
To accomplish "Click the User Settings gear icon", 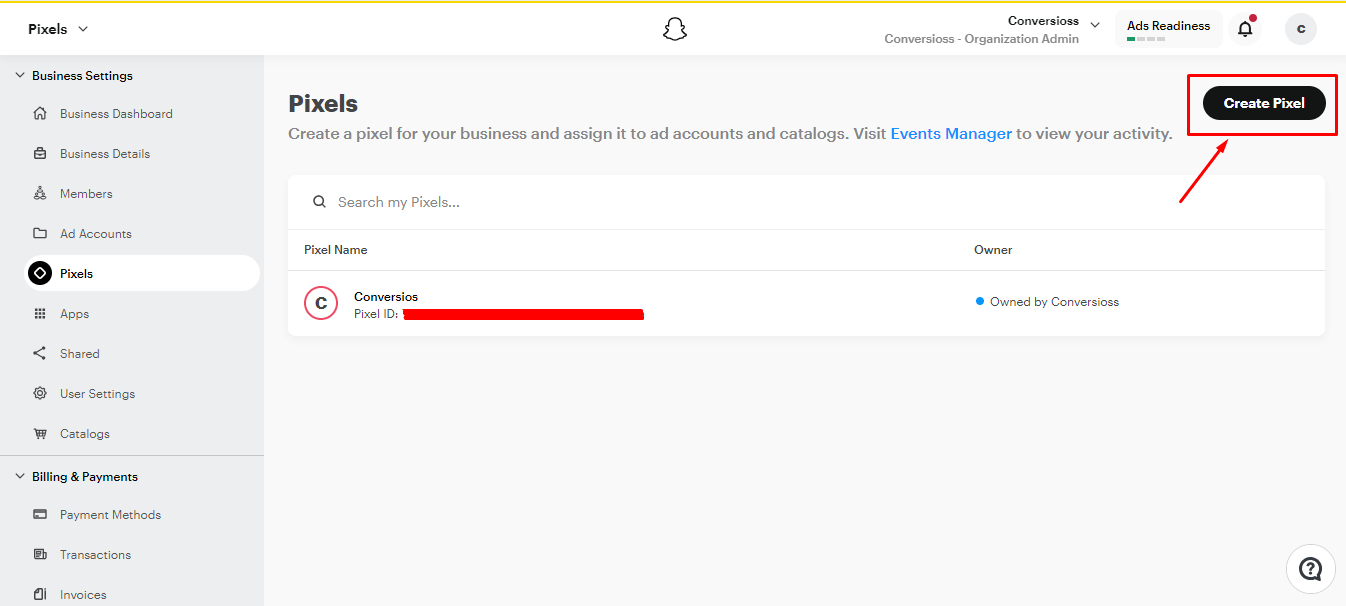I will pyautogui.click(x=40, y=394).
